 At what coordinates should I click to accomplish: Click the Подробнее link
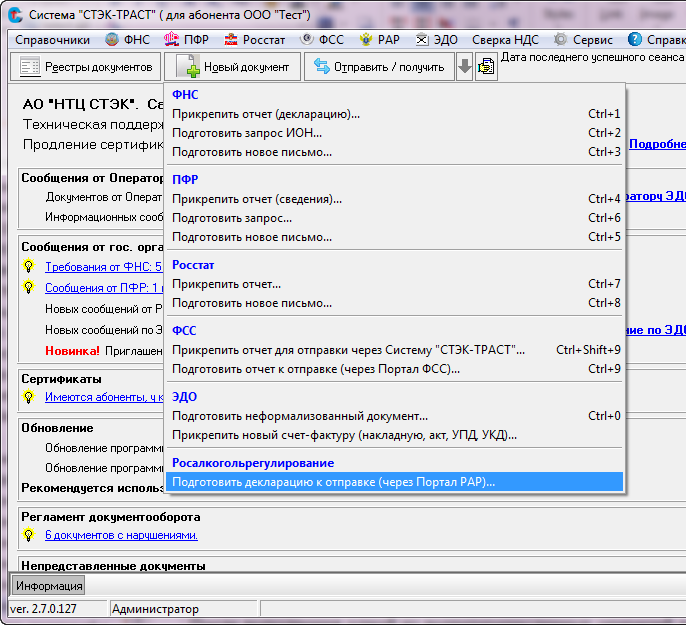click(x=657, y=144)
